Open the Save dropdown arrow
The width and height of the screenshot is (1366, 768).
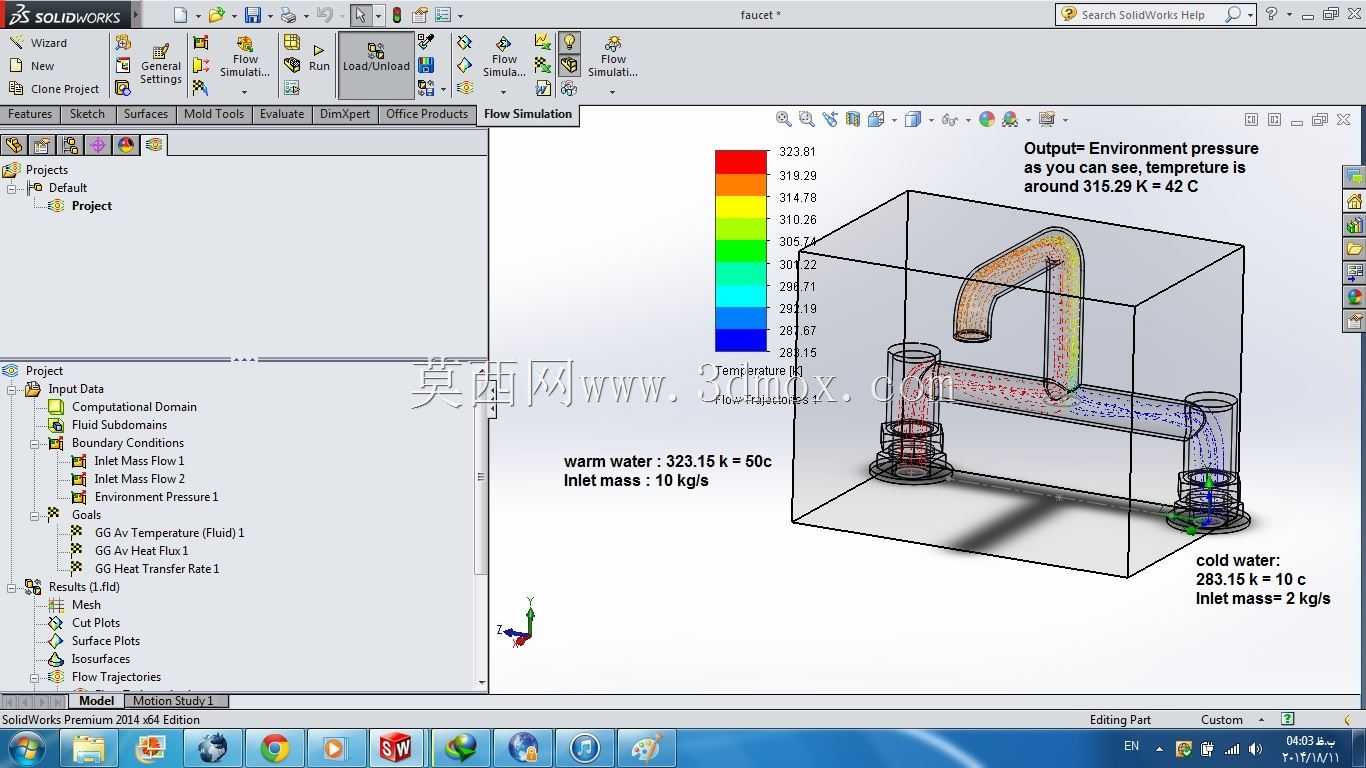[x=270, y=16]
